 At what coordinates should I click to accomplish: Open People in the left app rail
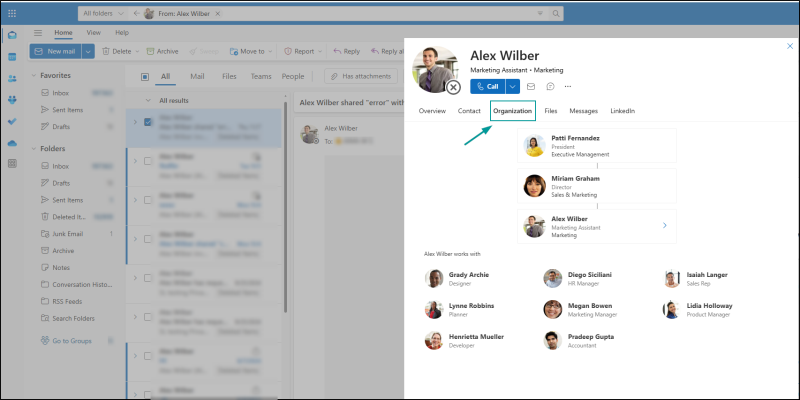click(x=12, y=79)
